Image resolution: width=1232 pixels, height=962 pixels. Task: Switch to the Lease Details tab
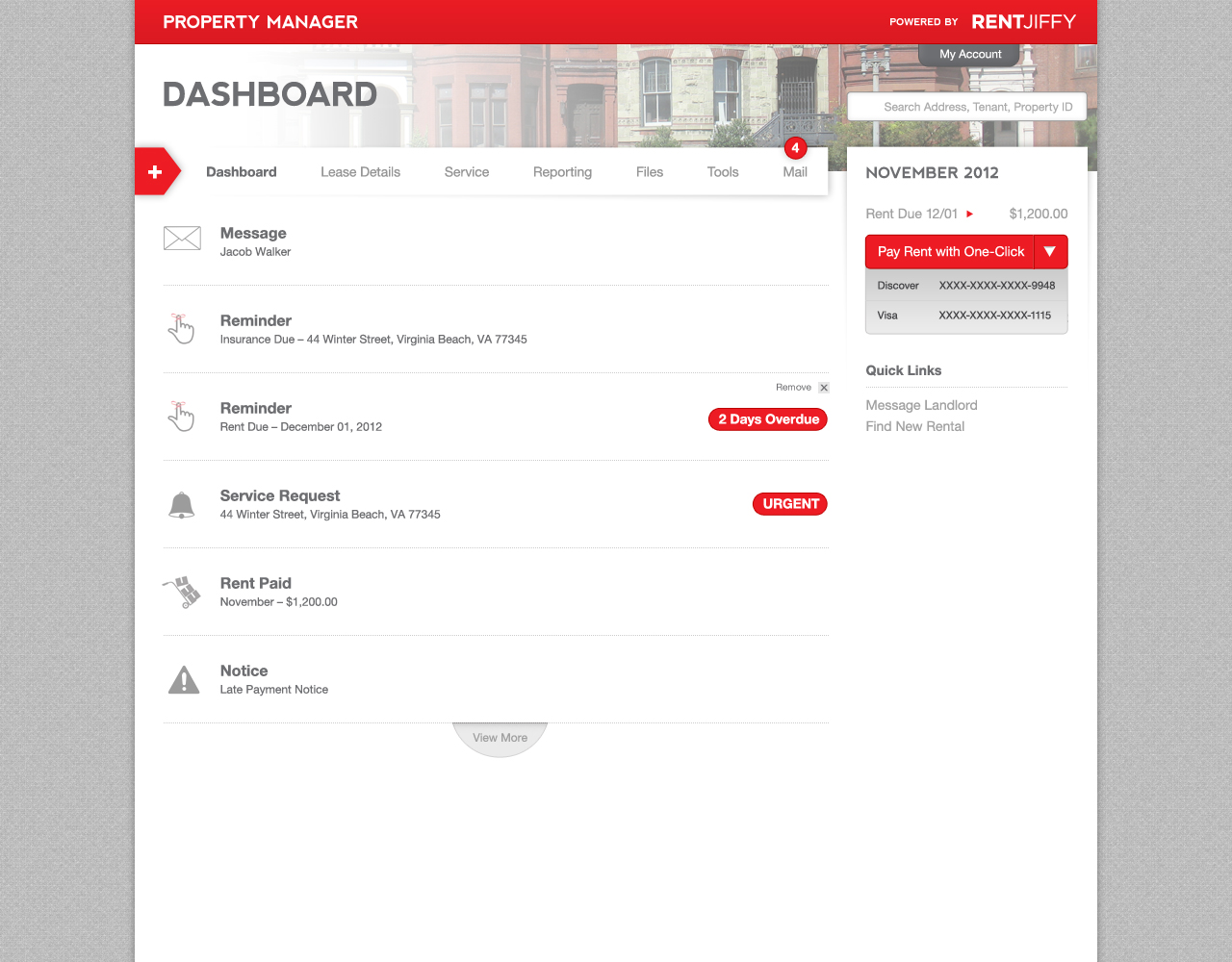coord(361,171)
